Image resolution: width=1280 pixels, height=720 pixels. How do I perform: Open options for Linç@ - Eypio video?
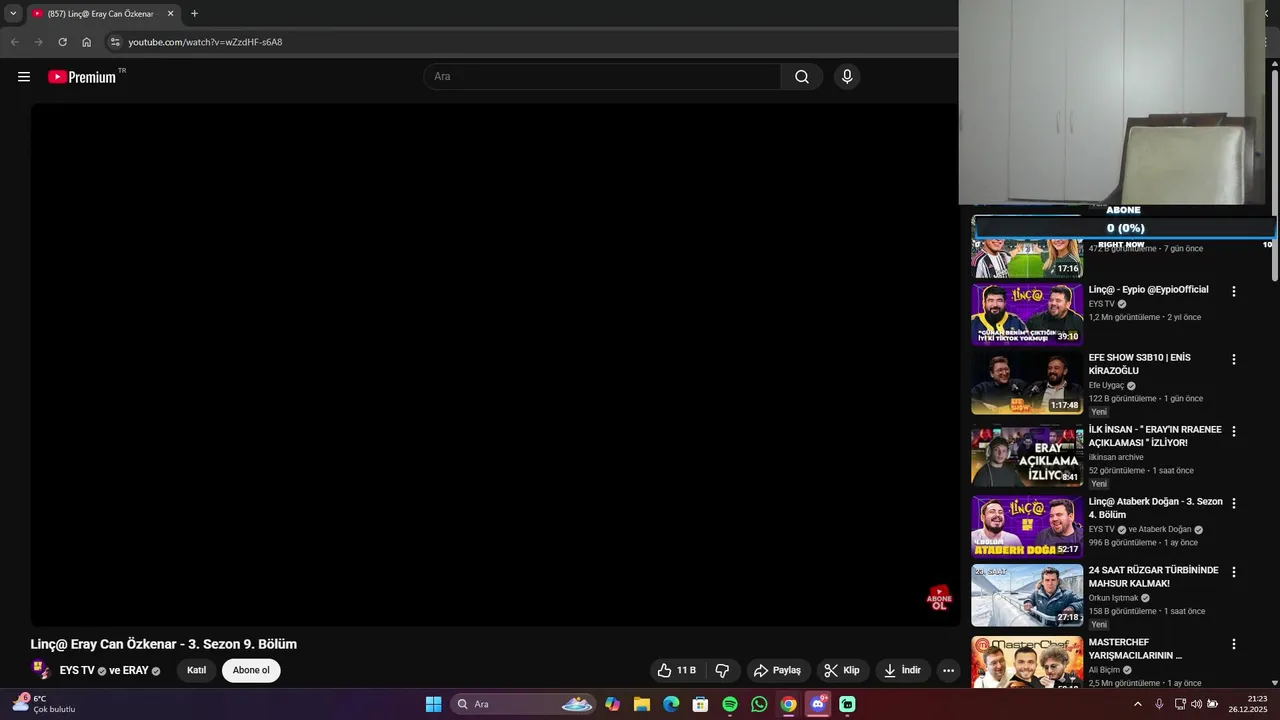coord(1233,291)
